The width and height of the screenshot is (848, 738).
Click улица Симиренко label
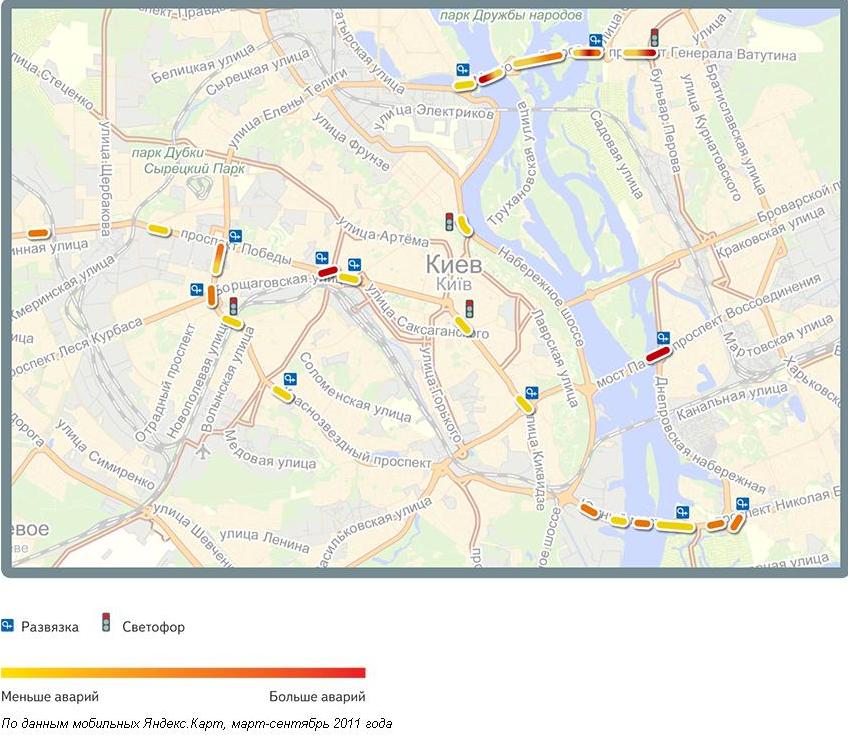(x=105, y=455)
